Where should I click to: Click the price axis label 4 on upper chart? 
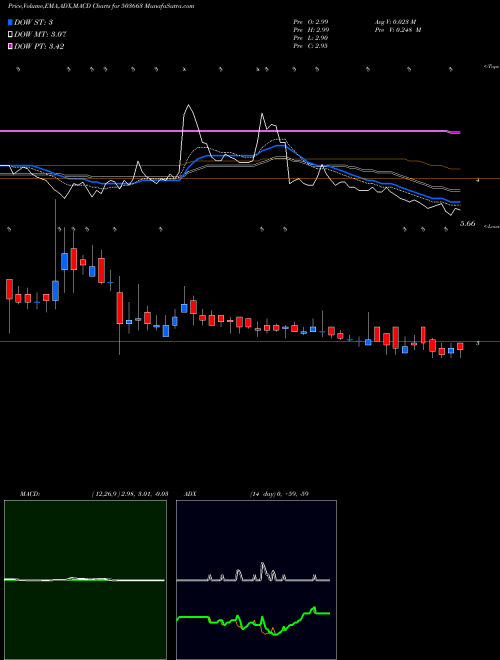[477, 180]
